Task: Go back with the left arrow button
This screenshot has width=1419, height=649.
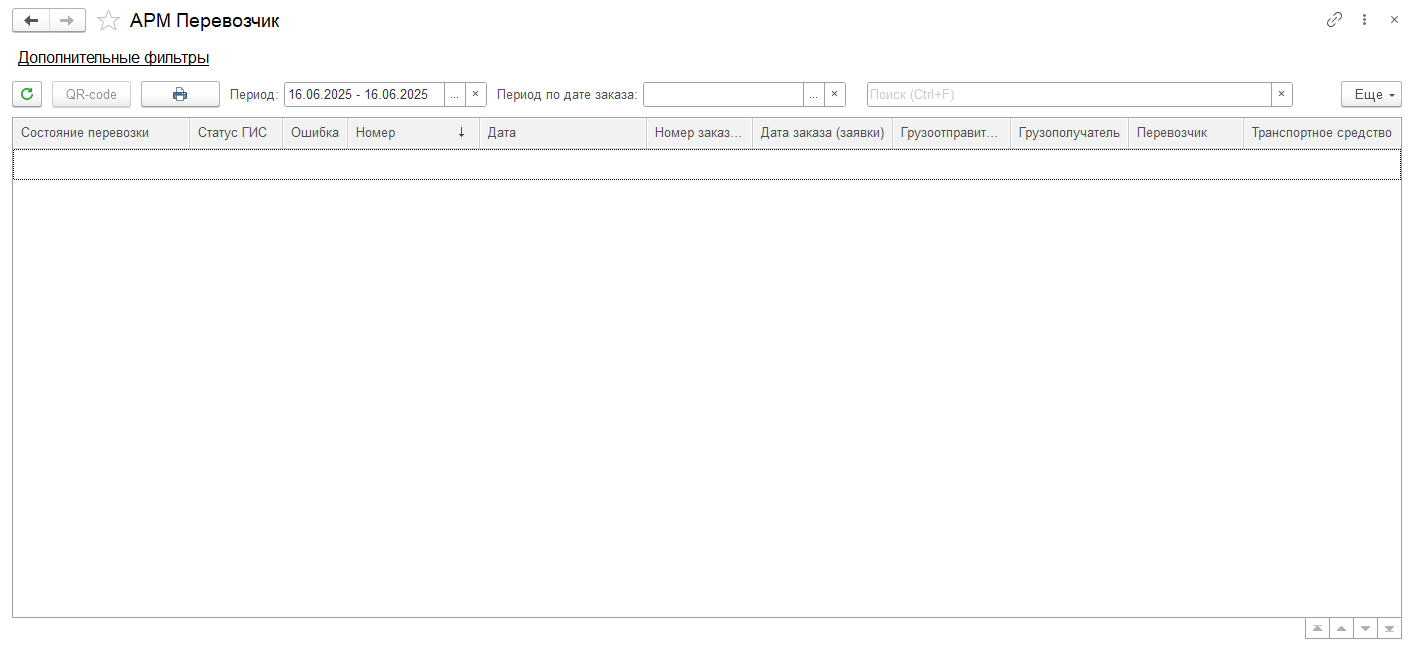Action: pos(31,20)
